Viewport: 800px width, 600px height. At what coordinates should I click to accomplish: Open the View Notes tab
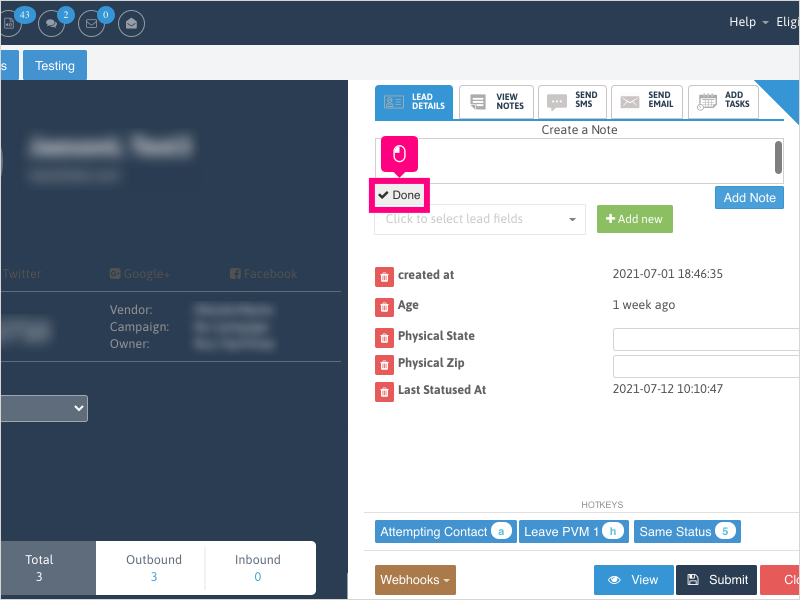pyautogui.click(x=496, y=102)
